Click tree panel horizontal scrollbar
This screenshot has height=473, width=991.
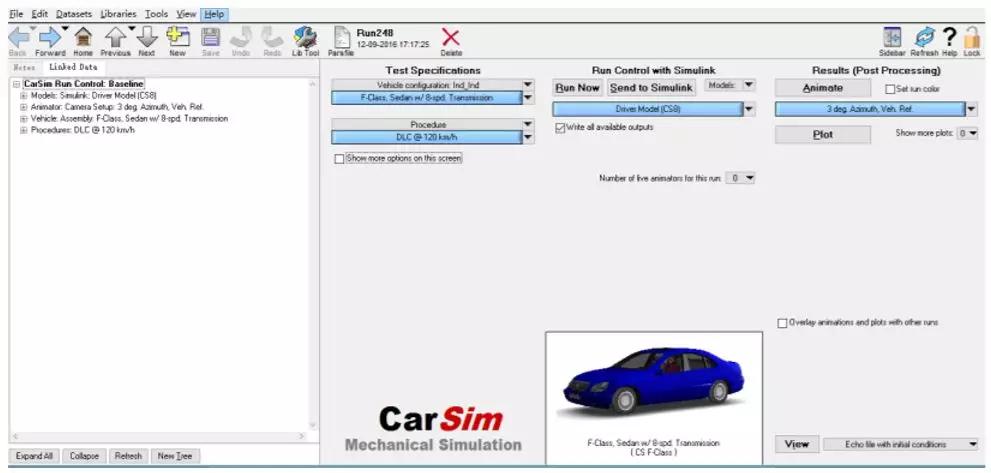pos(159,436)
